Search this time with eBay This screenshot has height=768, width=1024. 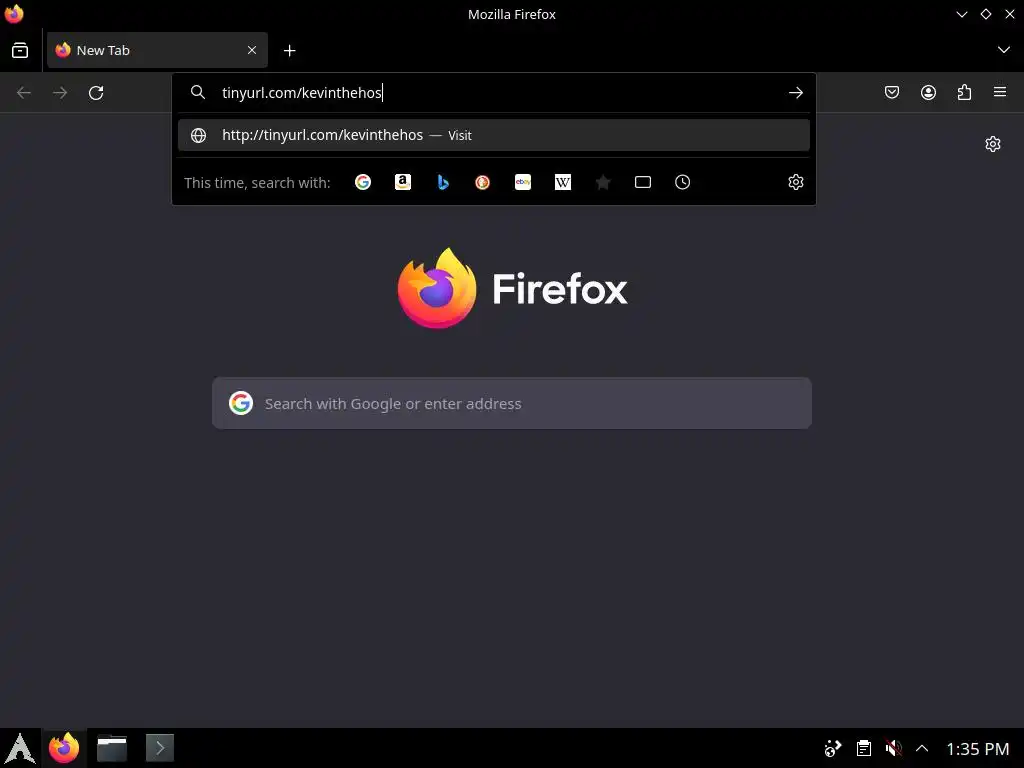pos(523,182)
